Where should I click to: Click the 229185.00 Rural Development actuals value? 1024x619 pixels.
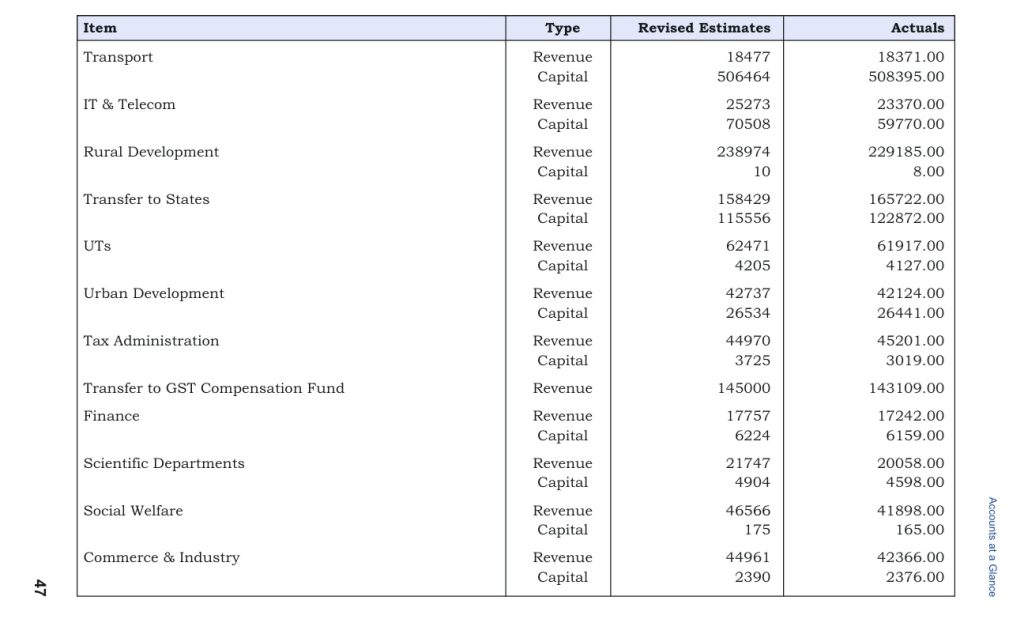point(906,152)
